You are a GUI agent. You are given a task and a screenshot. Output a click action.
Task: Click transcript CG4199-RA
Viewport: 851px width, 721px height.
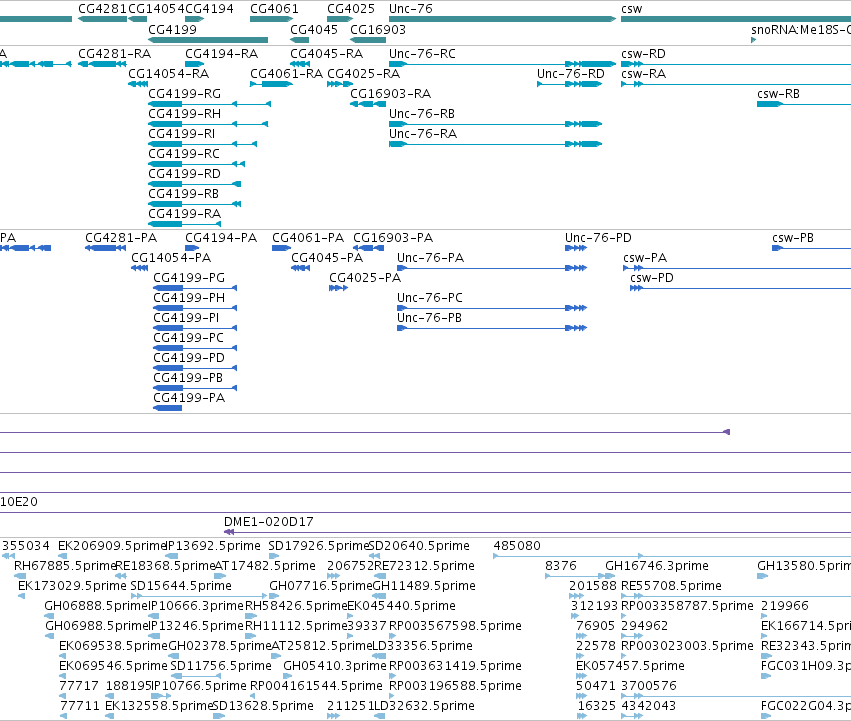(x=185, y=224)
